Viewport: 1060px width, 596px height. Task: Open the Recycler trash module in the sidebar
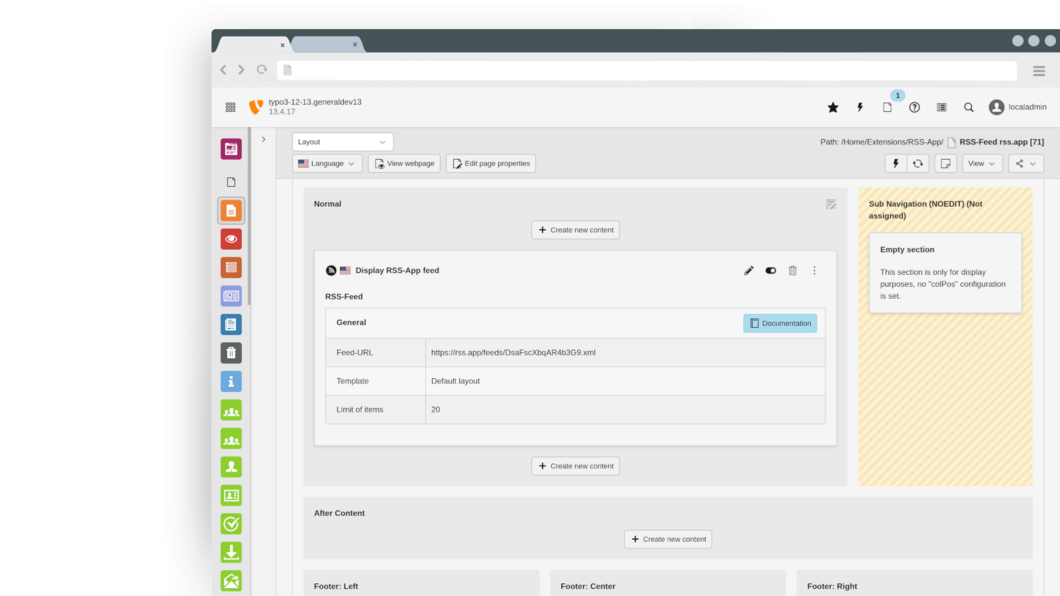pos(231,352)
